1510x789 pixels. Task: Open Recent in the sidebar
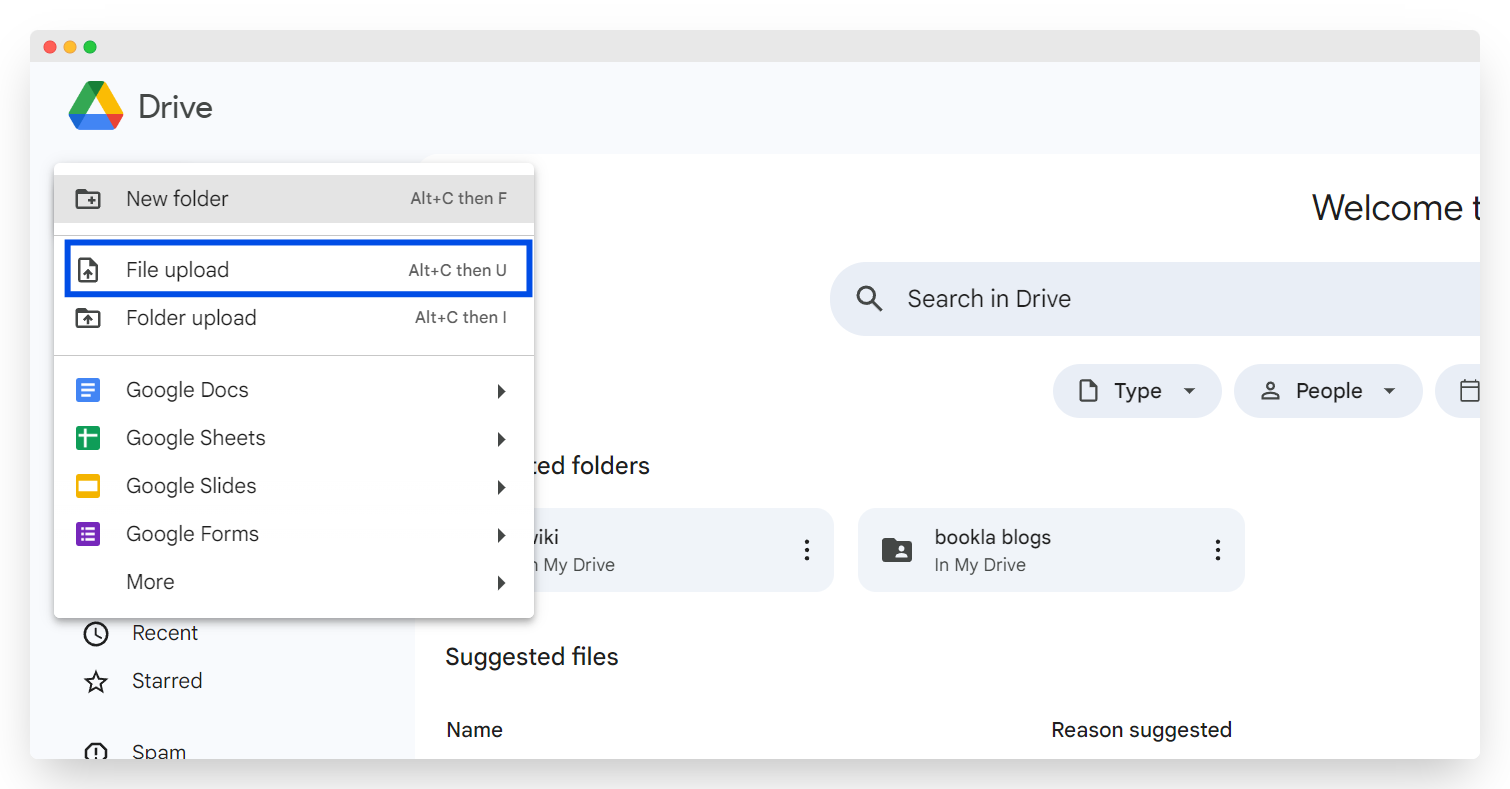164,633
